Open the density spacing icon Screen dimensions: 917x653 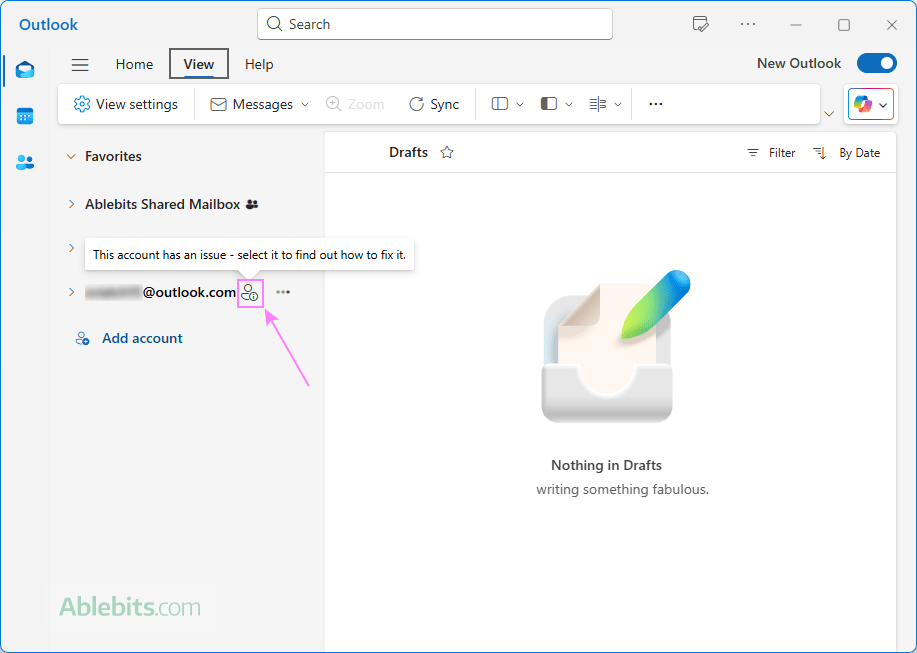pos(598,104)
